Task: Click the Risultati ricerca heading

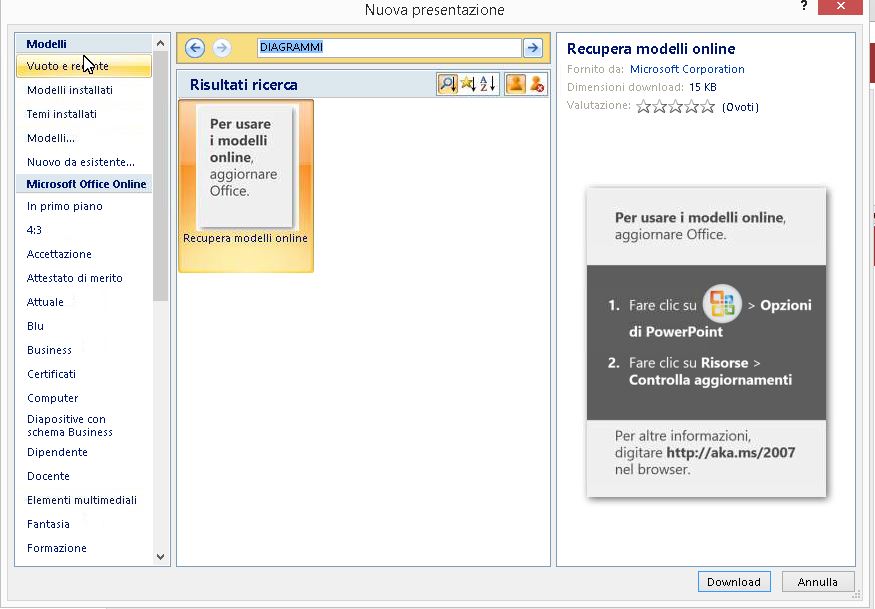Action: click(x=244, y=85)
